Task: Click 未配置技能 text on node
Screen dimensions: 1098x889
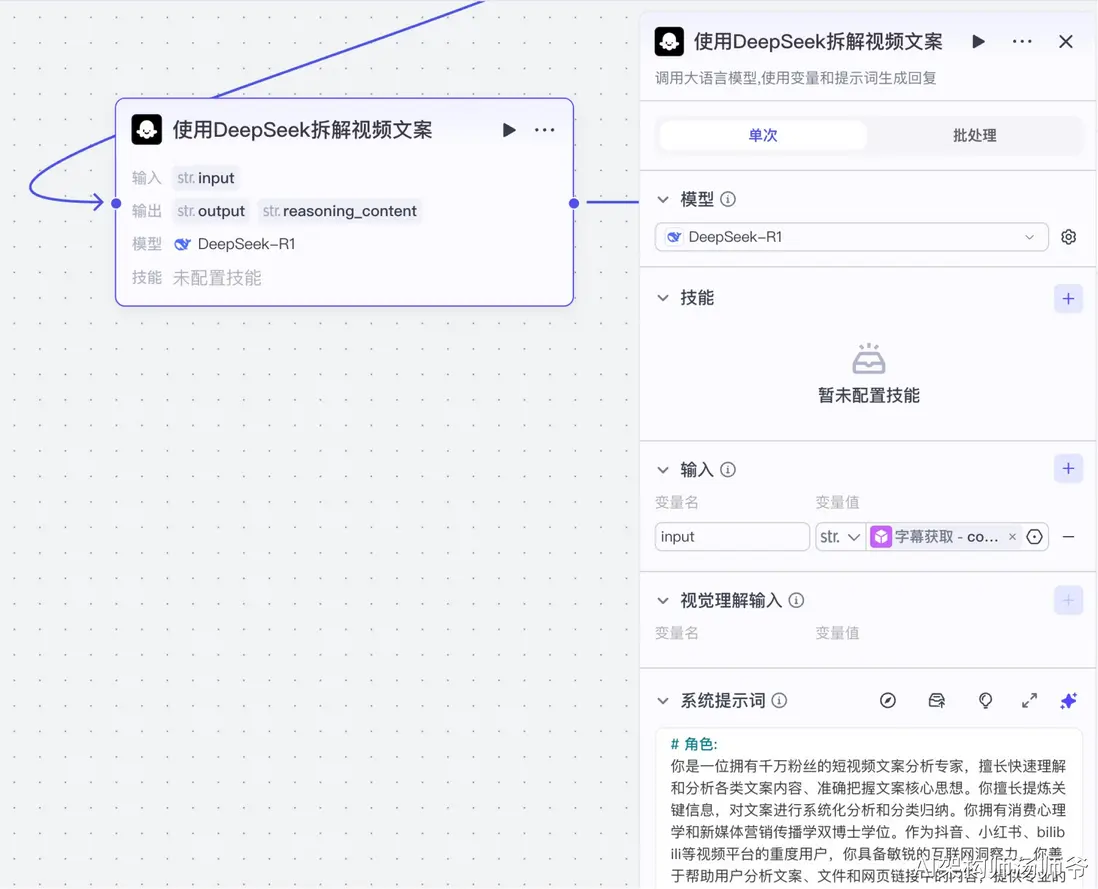Action: (x=217, y=278)
